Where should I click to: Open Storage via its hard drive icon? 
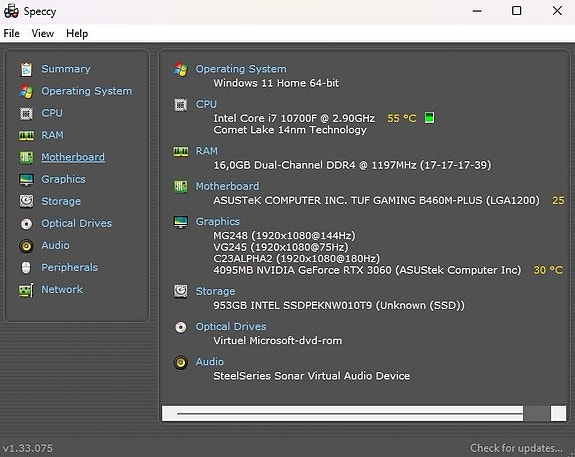click(x=26, y=201)
